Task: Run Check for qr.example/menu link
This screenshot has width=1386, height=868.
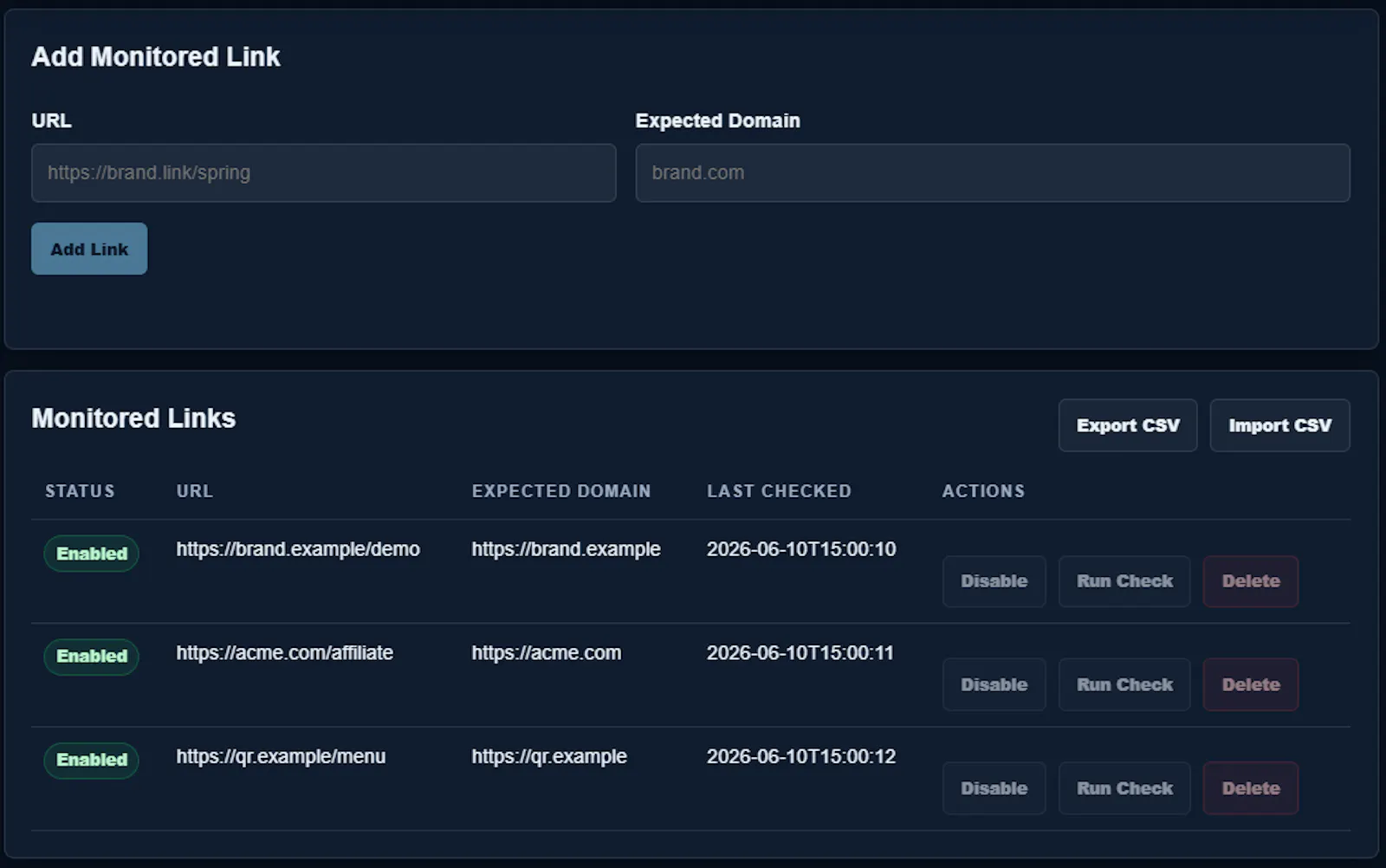Action: pos(1124,788)
